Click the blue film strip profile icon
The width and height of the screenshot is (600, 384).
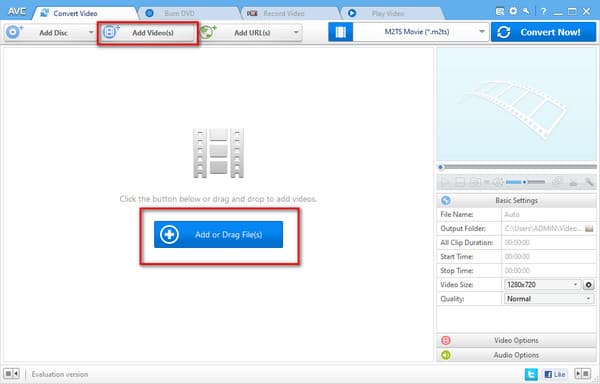click(341, 32)
